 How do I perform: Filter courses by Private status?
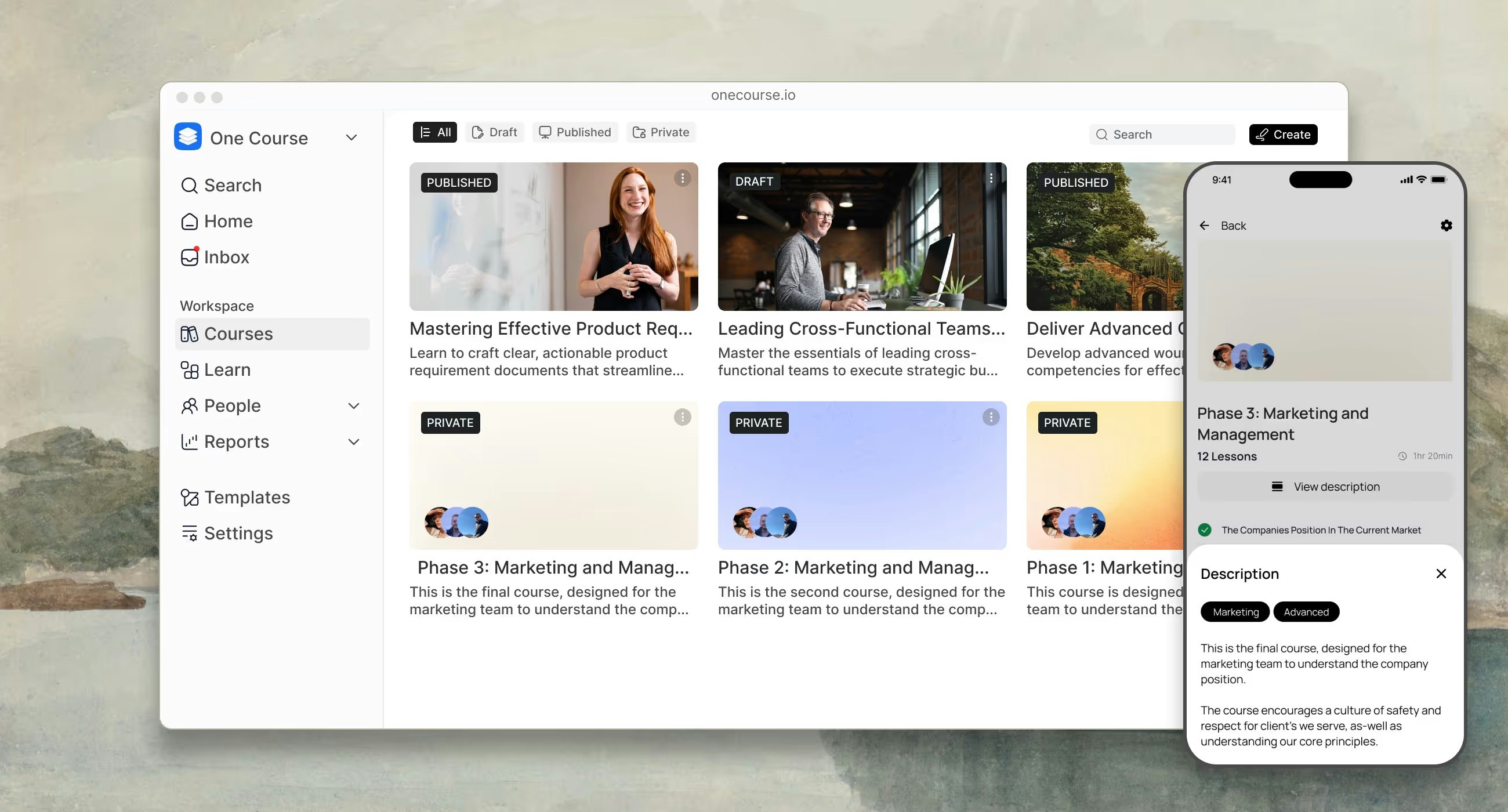(x=661, y=132)
